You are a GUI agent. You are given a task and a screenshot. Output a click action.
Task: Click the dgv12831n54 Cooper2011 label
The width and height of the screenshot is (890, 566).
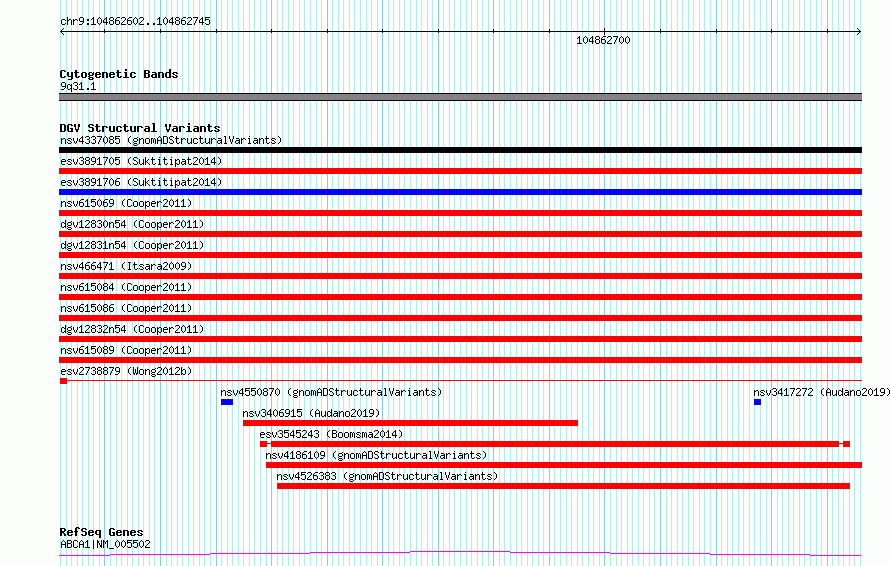[132, 245]
